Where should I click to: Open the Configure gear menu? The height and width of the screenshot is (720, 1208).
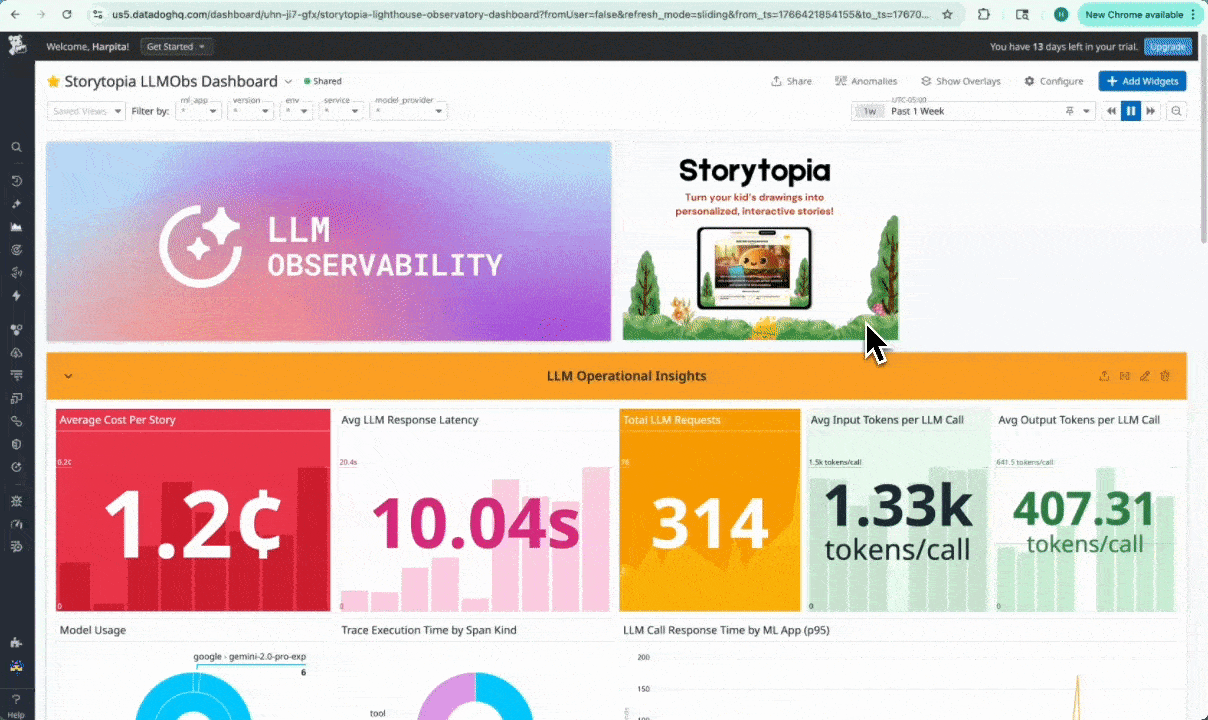pyautogui.click(x=1054, y=81)
